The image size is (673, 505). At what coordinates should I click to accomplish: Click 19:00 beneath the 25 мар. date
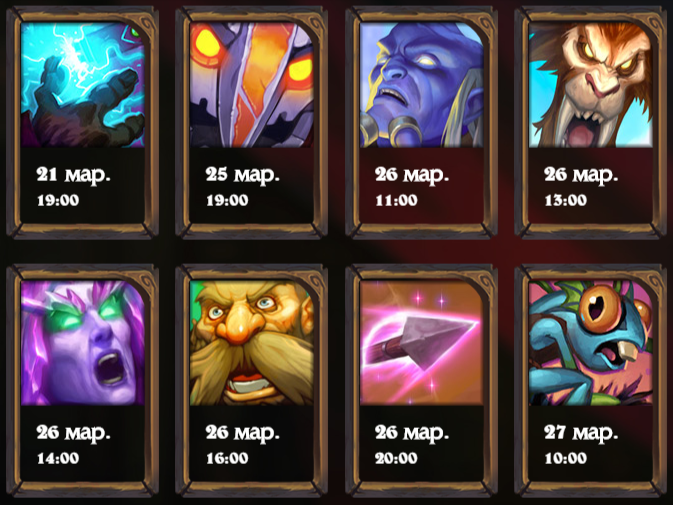click(x=227, y=200)
